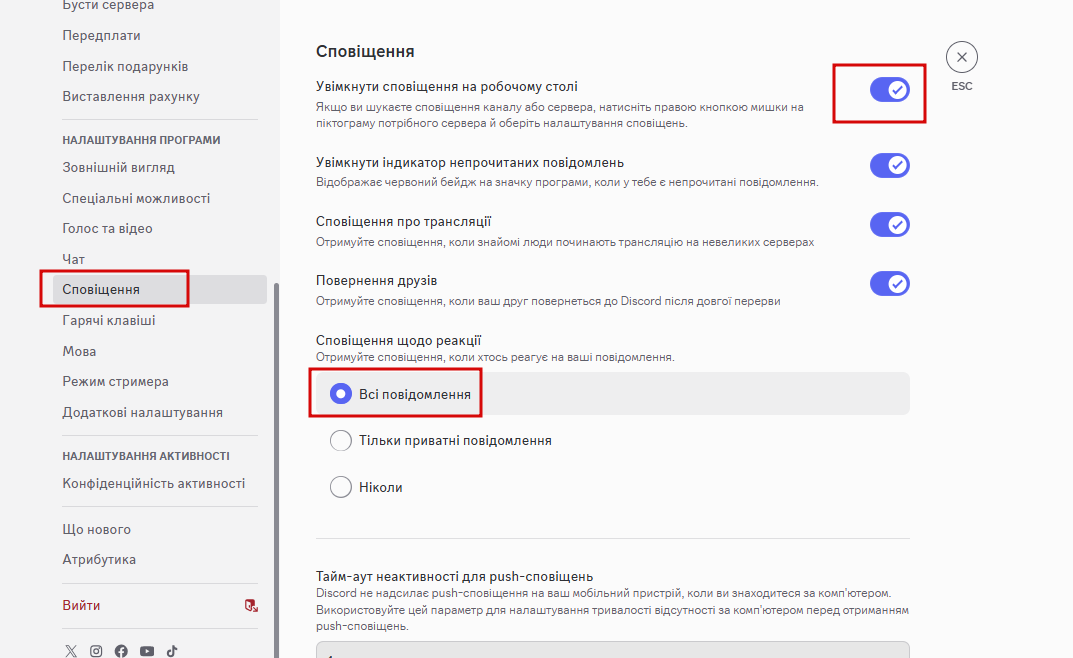Open Discord's TikTok icon link
The image size is (1073, 658).
(x=172, y=651)
